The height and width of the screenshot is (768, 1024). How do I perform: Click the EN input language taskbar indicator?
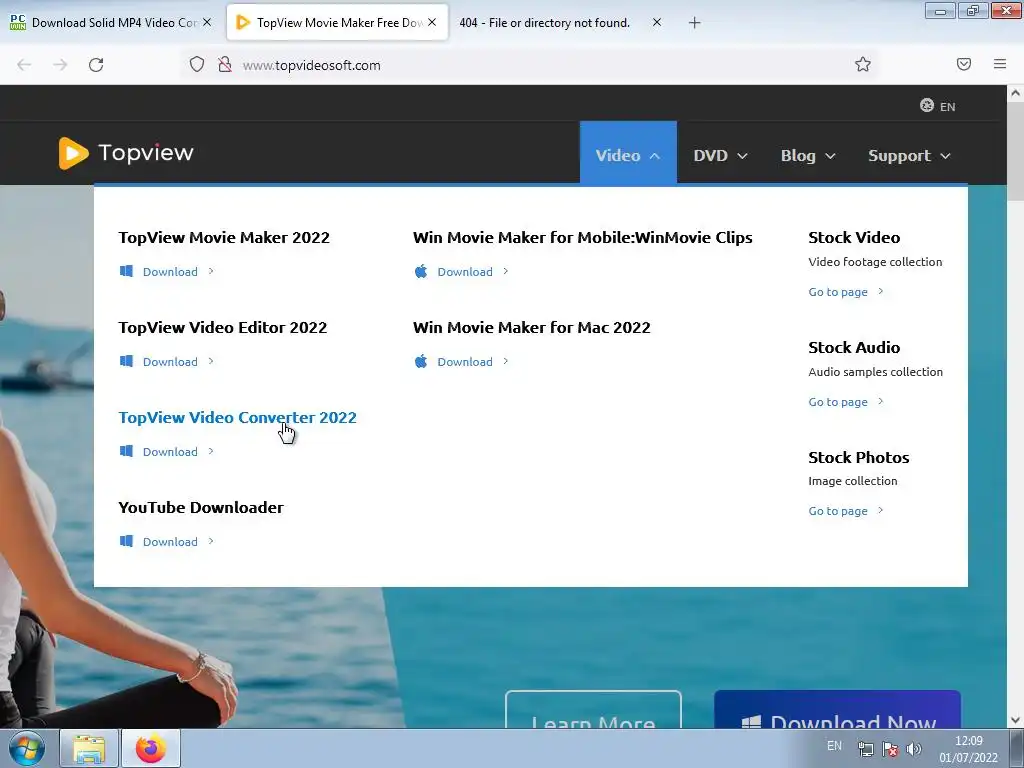pos(834,746)
